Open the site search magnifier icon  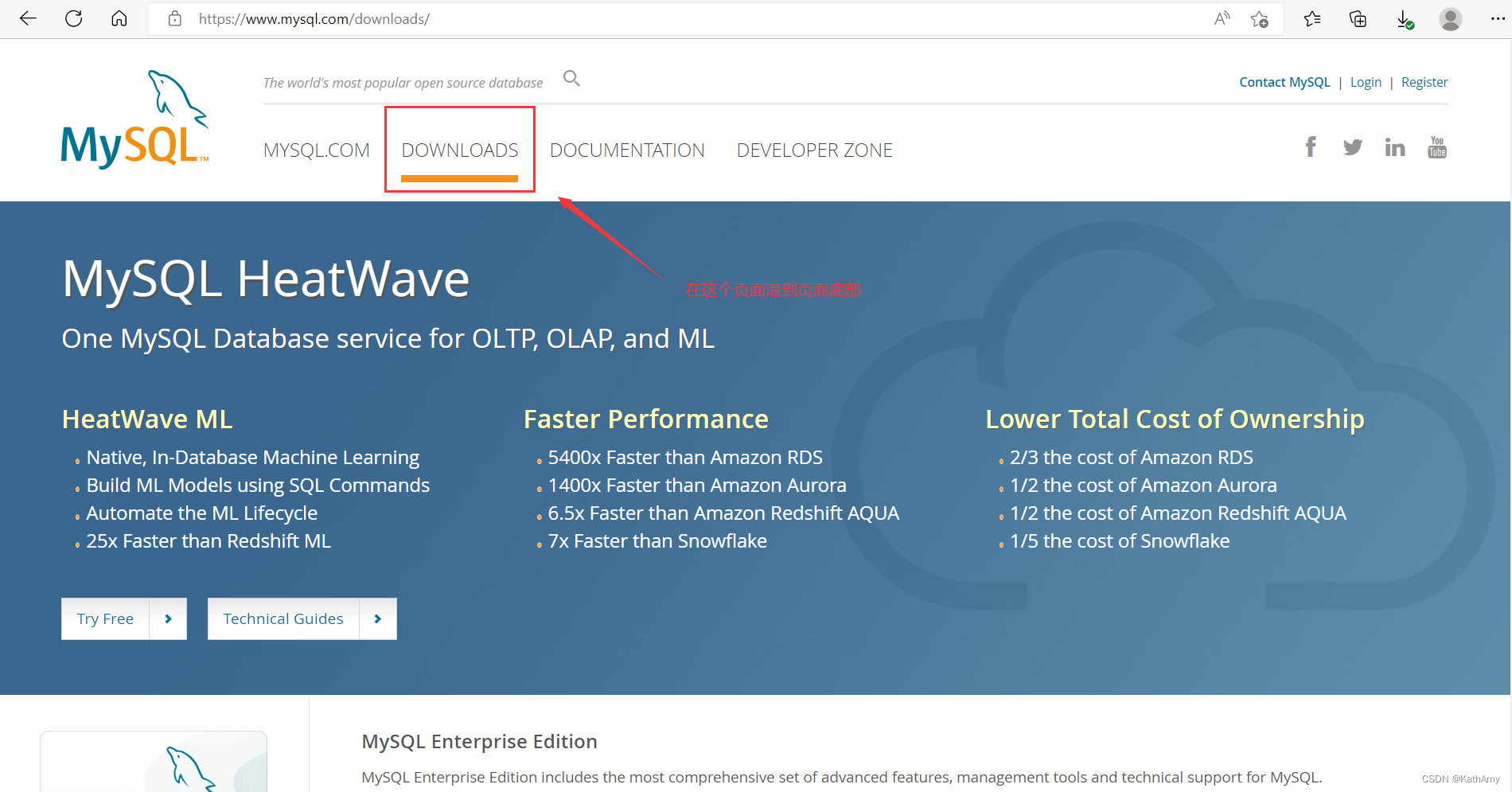[x=571, y=78]
